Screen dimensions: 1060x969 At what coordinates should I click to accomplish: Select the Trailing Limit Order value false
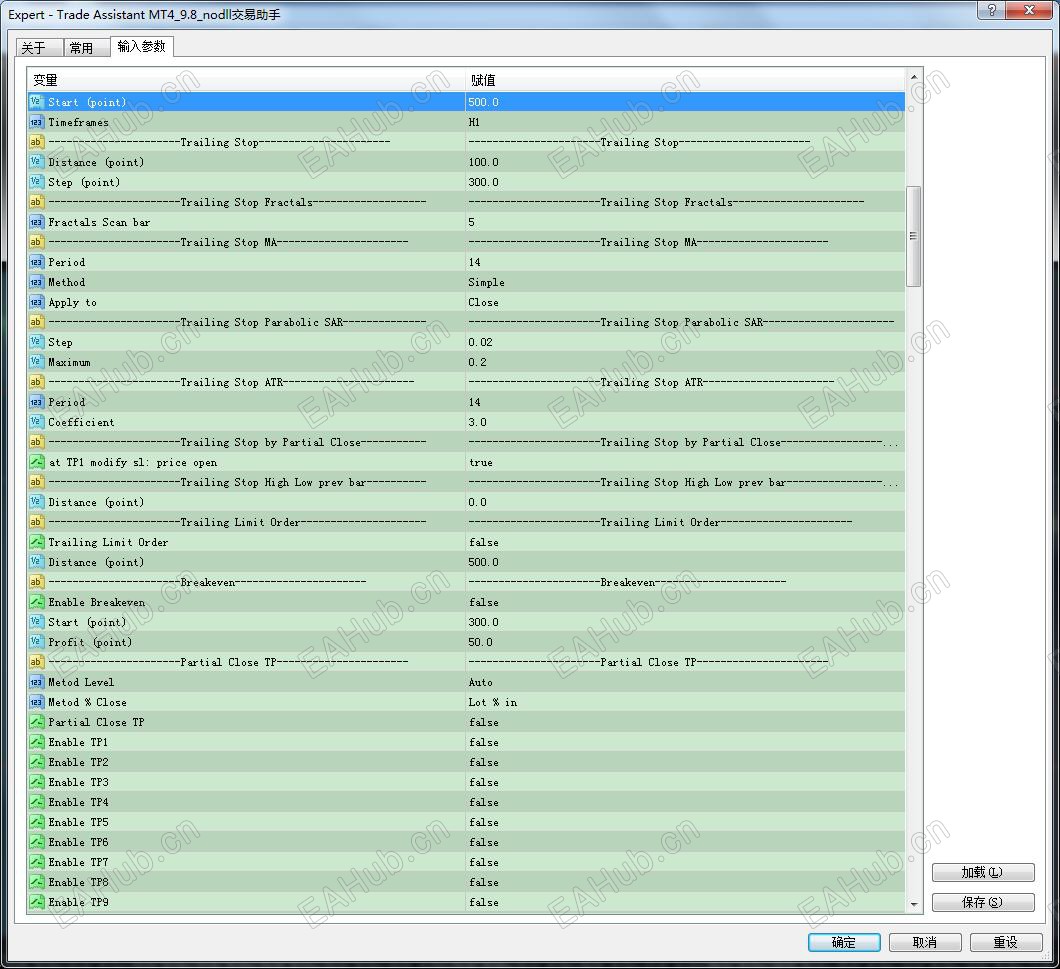[x=483, y=542]
